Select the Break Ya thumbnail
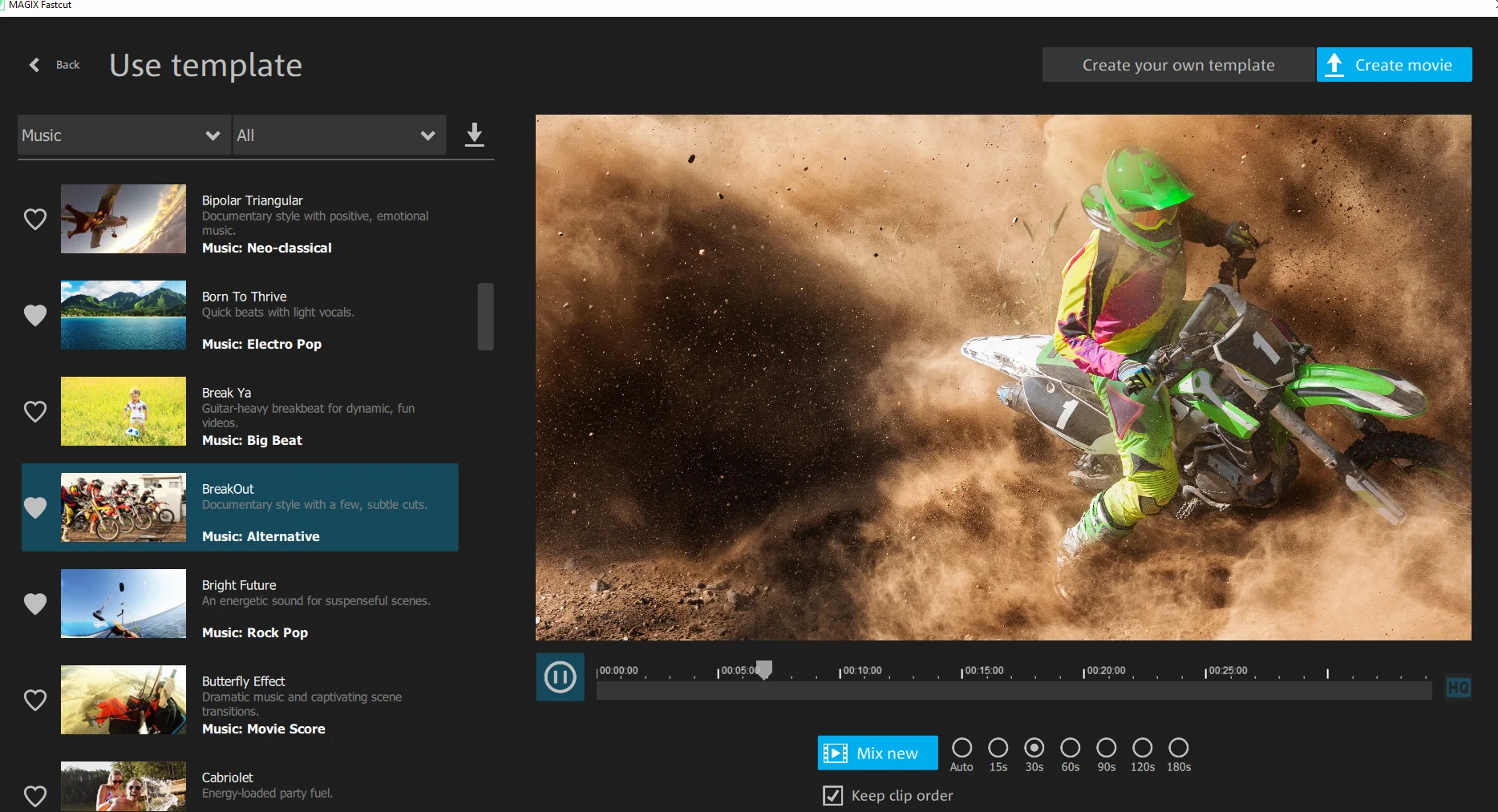The image size is (1498, 812). pos(123,411)
